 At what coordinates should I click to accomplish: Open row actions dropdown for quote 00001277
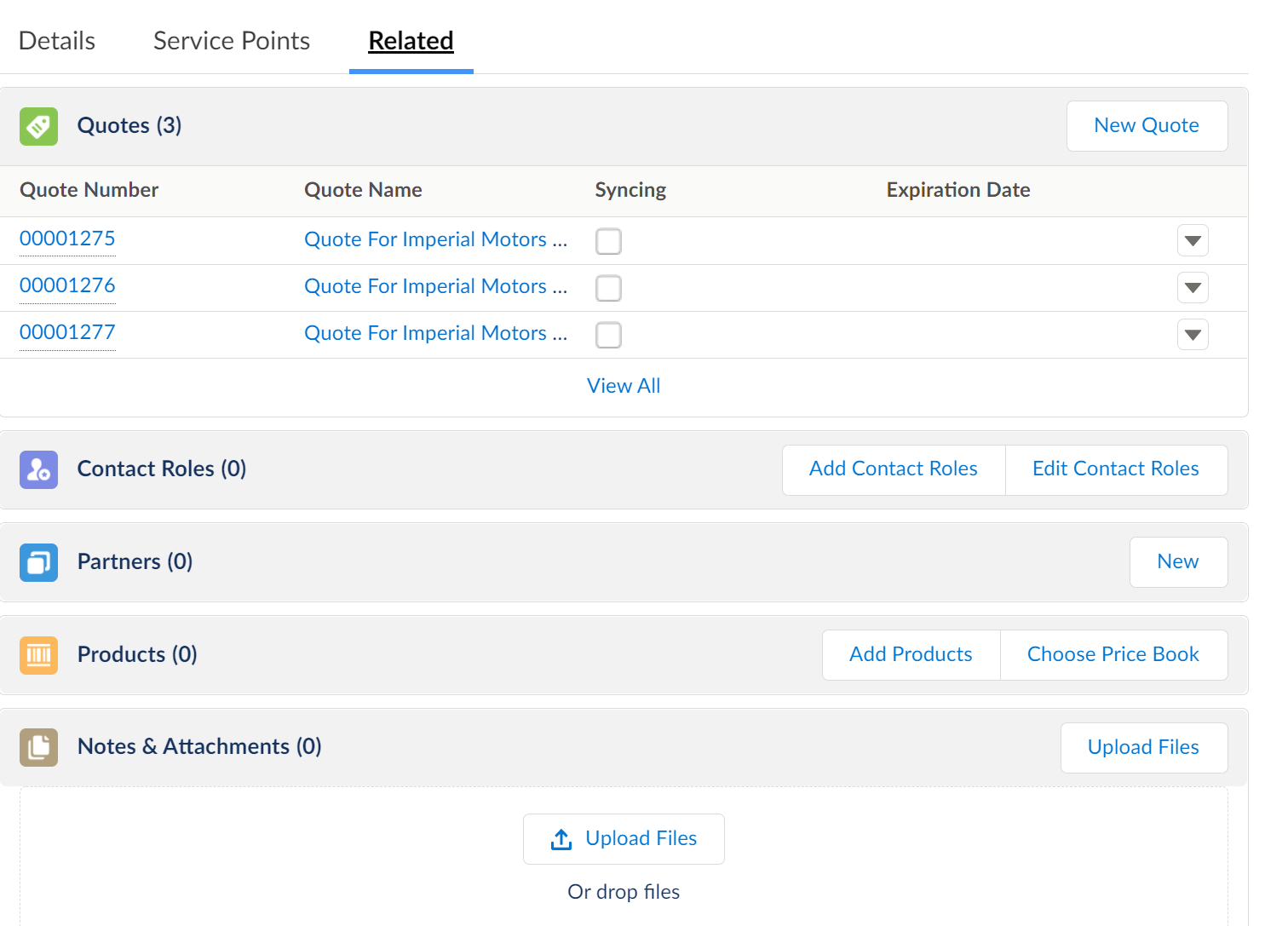pyautogui.click(x=1193, y=334)
